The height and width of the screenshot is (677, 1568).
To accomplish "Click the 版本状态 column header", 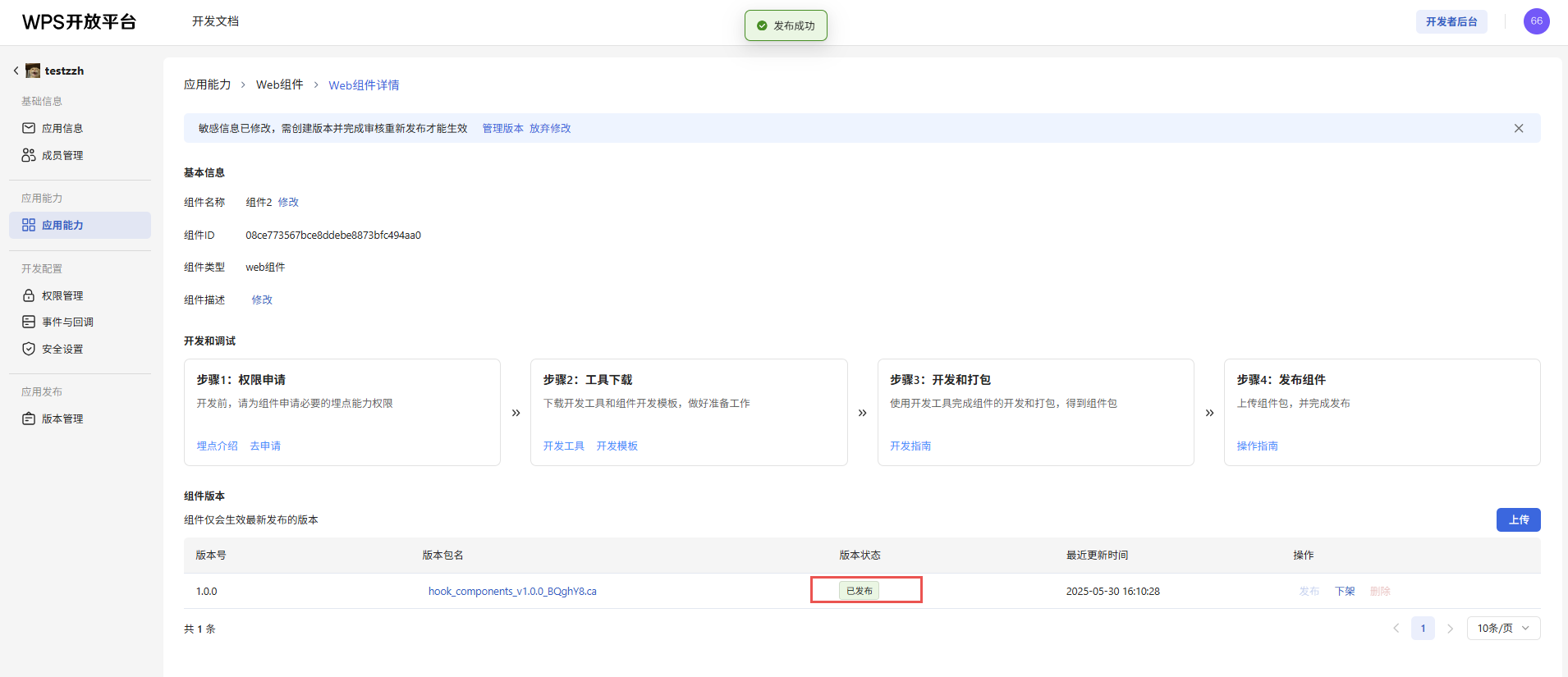I will click(x=860, y=556).
